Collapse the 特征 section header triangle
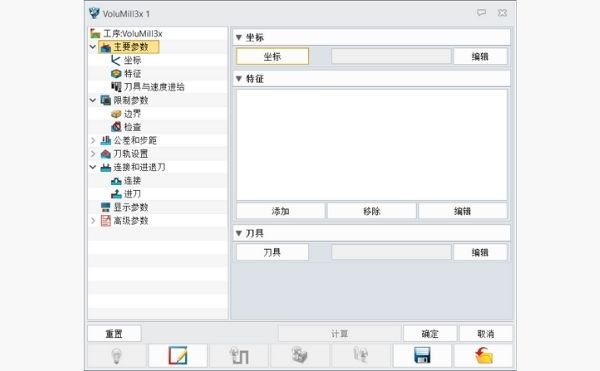 (239, 79)
